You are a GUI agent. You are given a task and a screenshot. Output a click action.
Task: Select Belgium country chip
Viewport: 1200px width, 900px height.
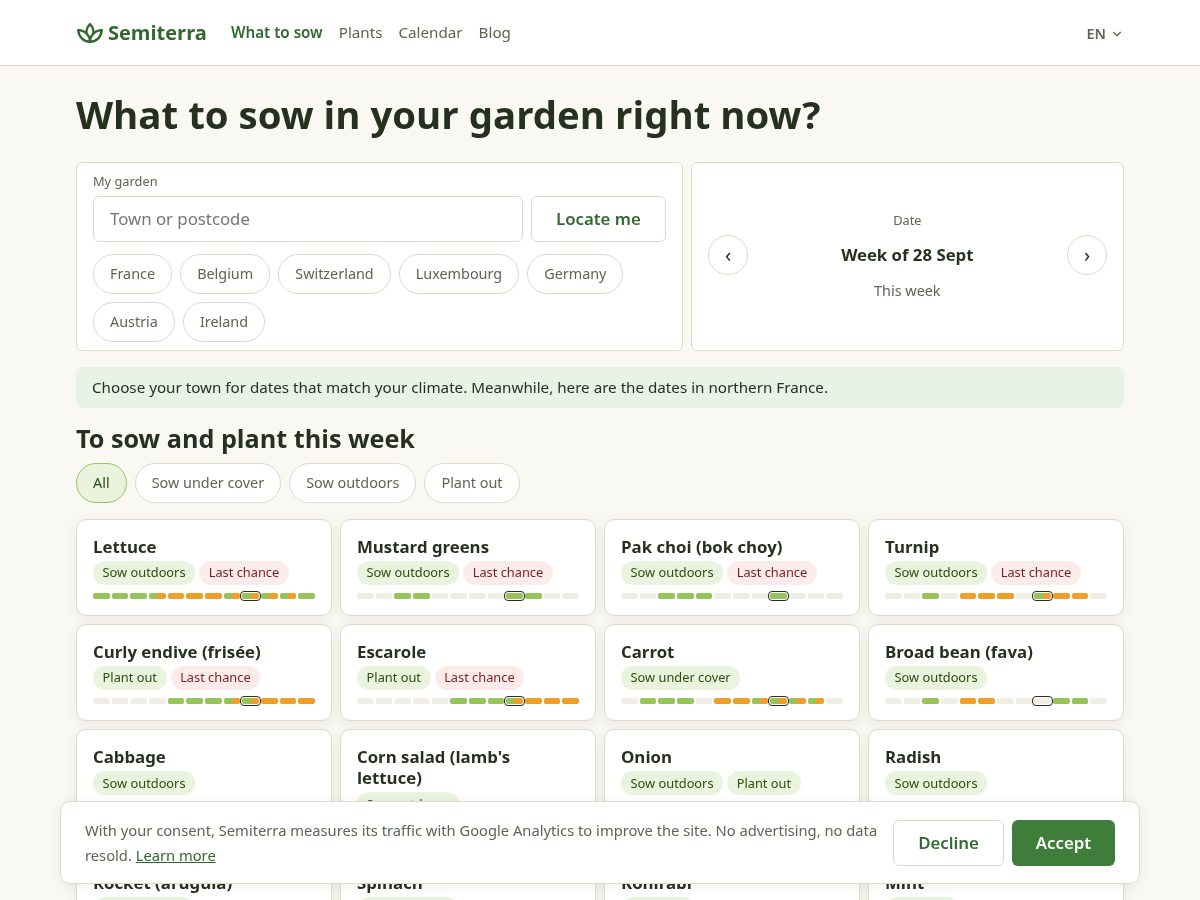[x=225, y=274]
